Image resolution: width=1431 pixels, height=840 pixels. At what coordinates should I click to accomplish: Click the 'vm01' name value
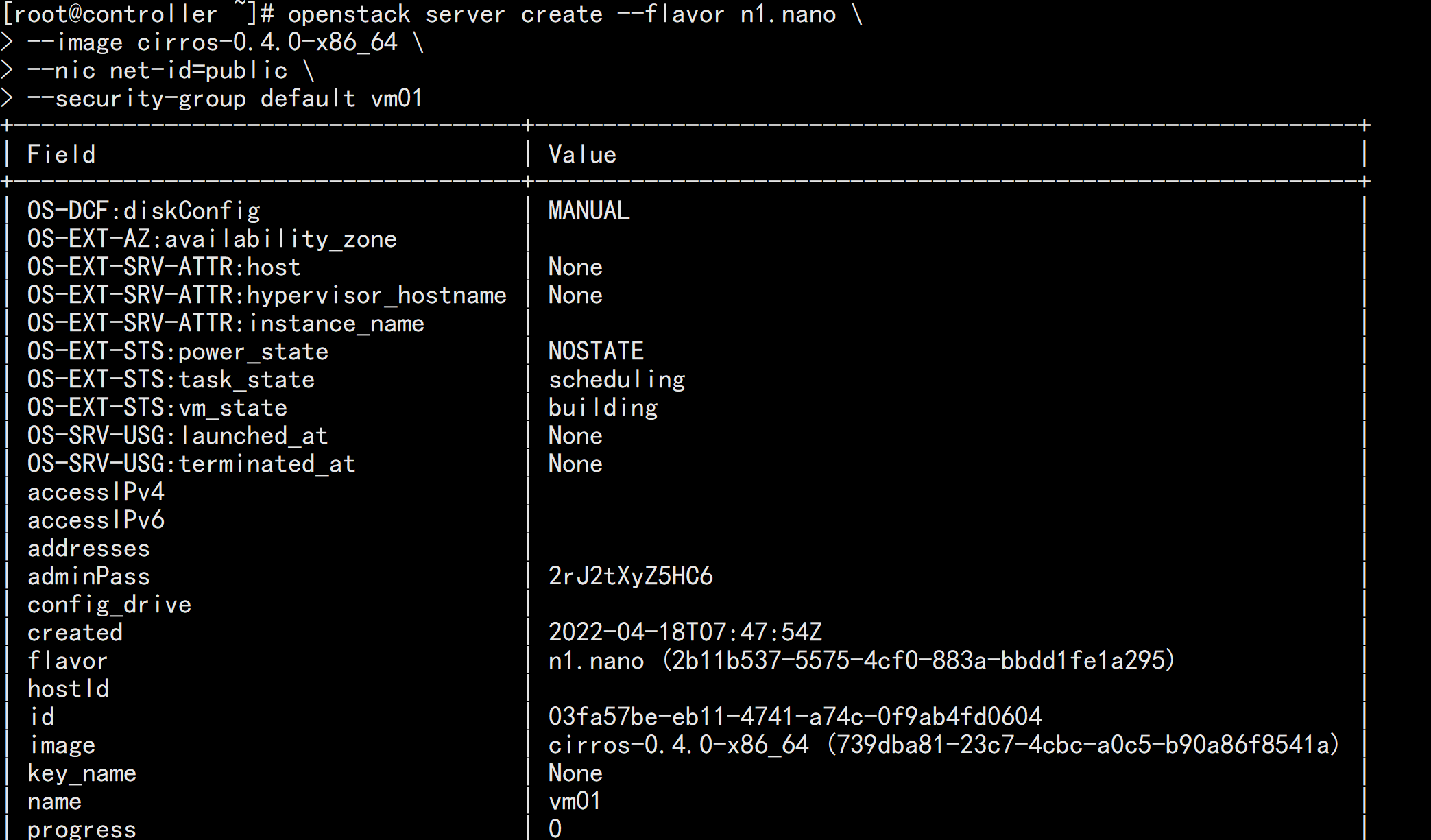(x=575, y=801)
